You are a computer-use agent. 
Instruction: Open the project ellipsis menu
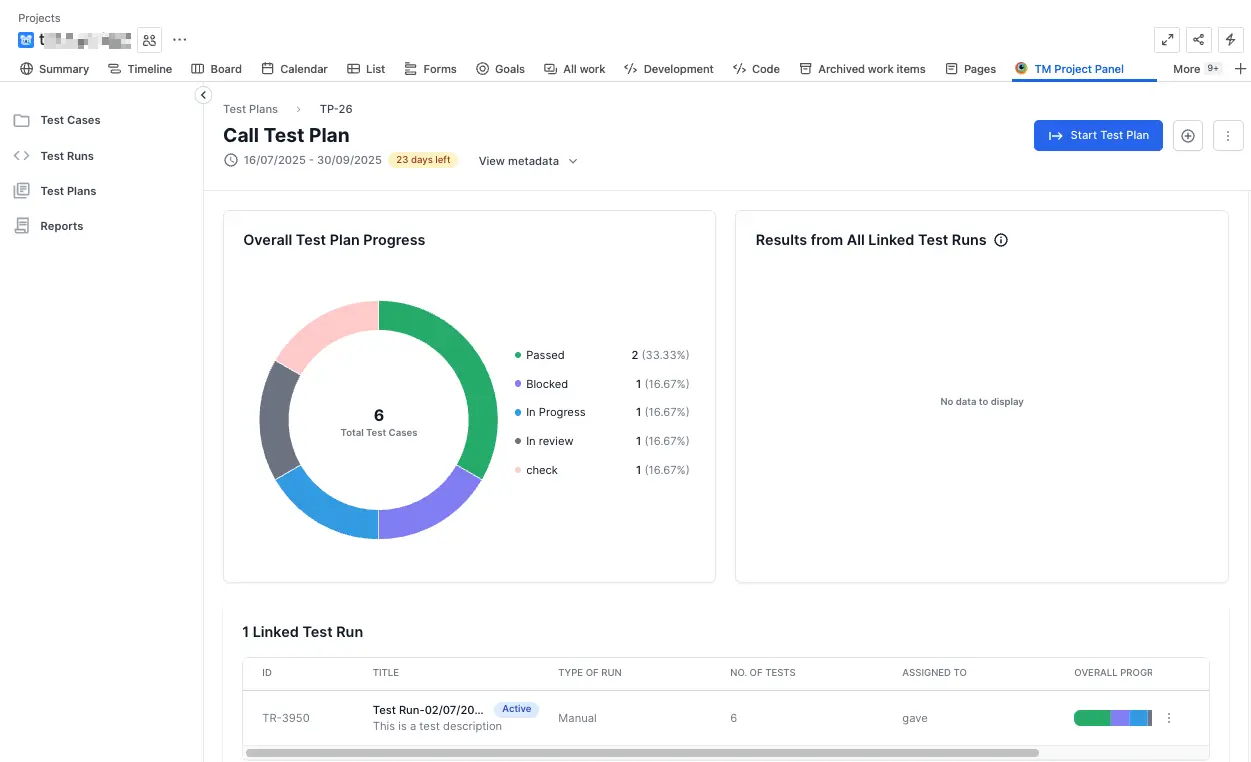tap(179, 40)
